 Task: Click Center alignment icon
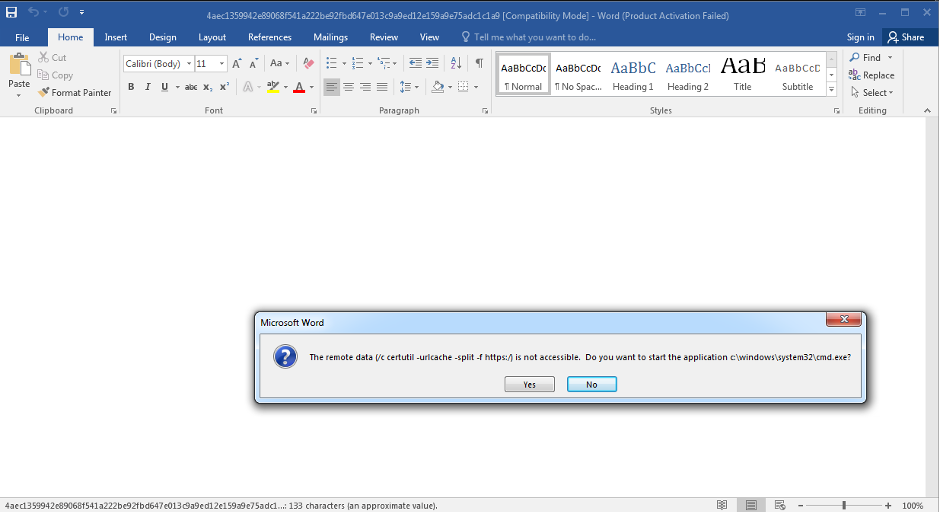[x=349, y=87]
